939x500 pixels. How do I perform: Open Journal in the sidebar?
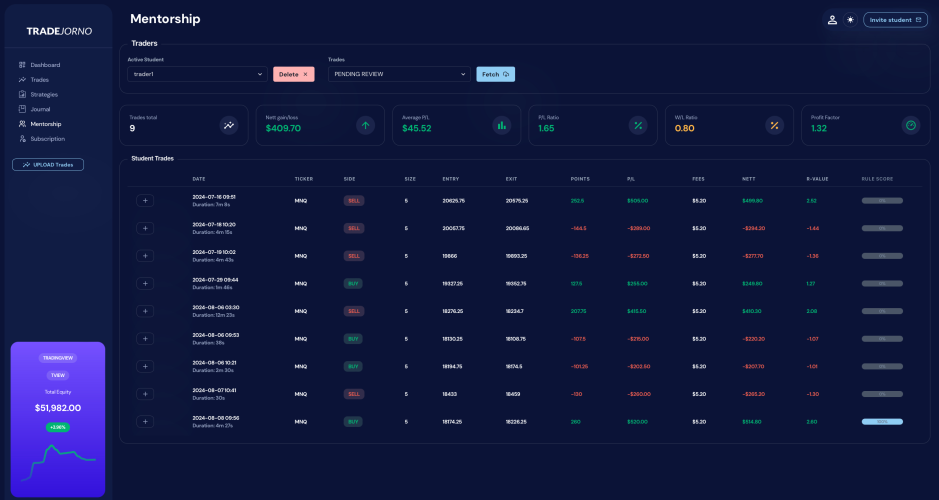pyautogui.click(x=40, y=109)
